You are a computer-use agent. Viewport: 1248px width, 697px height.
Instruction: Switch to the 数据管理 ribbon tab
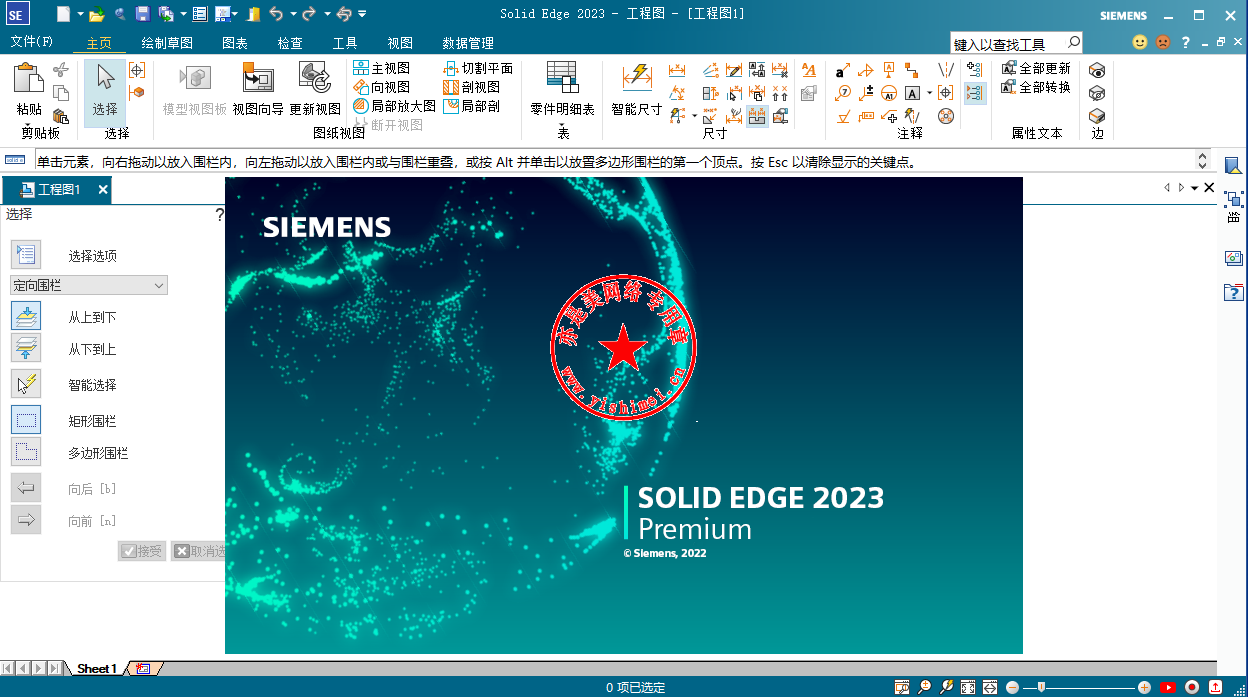click(468, 43)
